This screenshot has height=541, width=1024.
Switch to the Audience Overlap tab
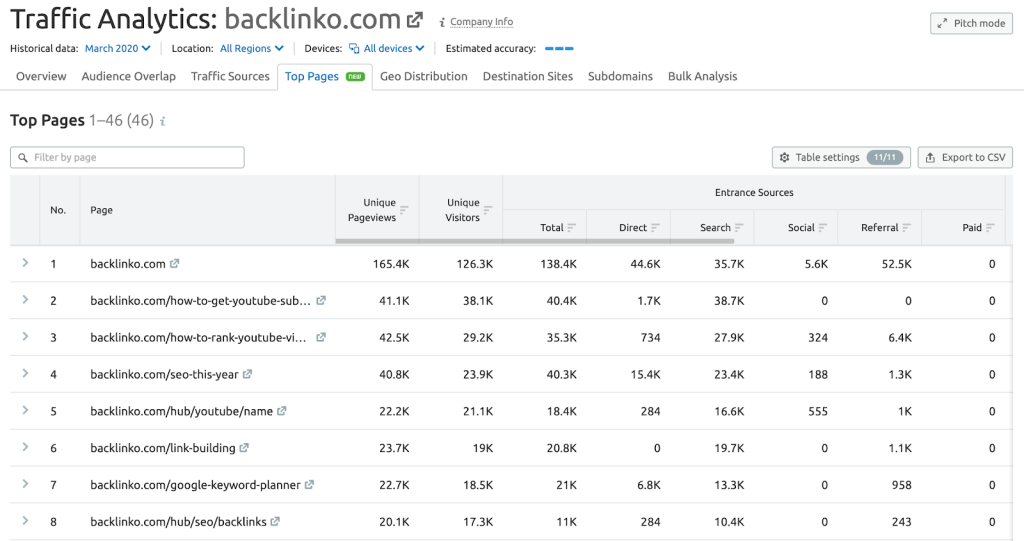click(129, 76)
